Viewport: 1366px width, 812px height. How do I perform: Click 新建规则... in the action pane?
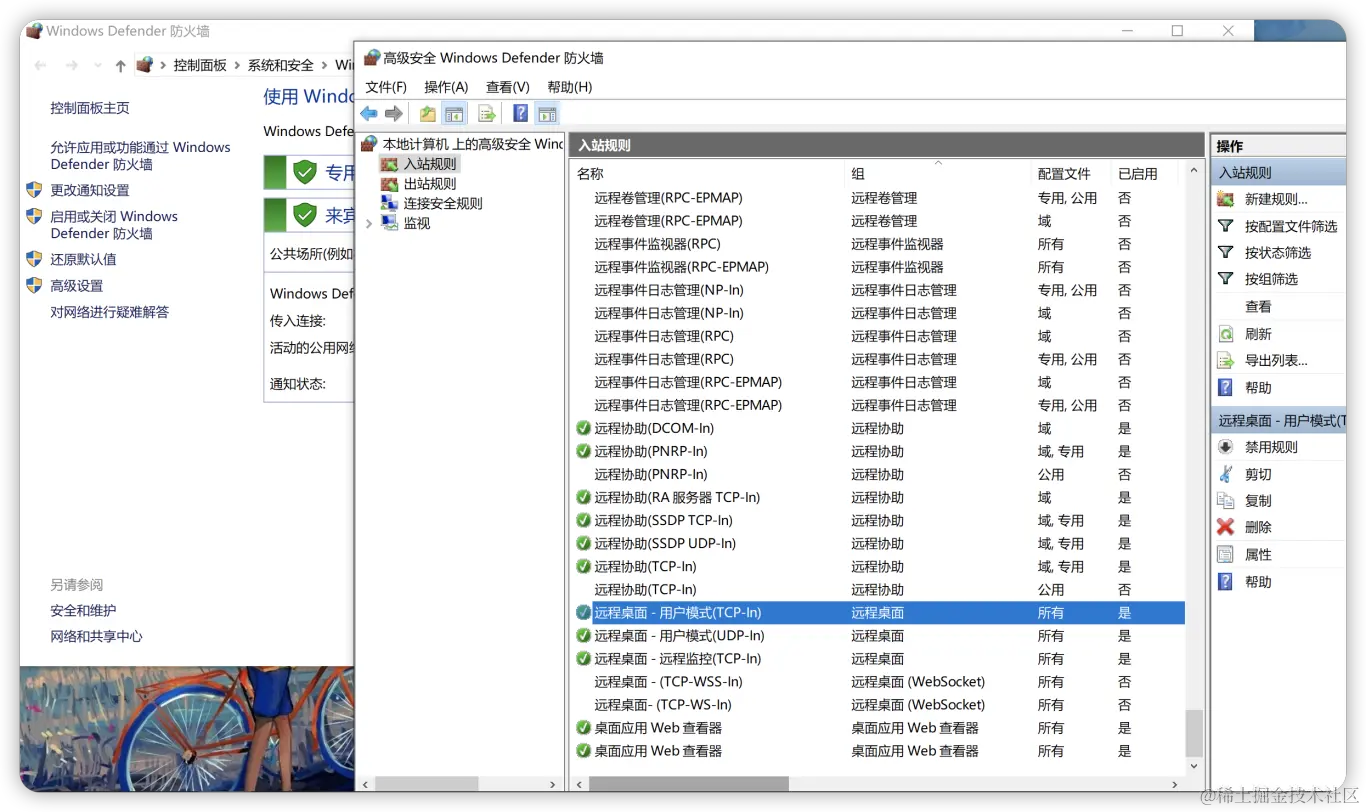click(x=1276, y=199)
